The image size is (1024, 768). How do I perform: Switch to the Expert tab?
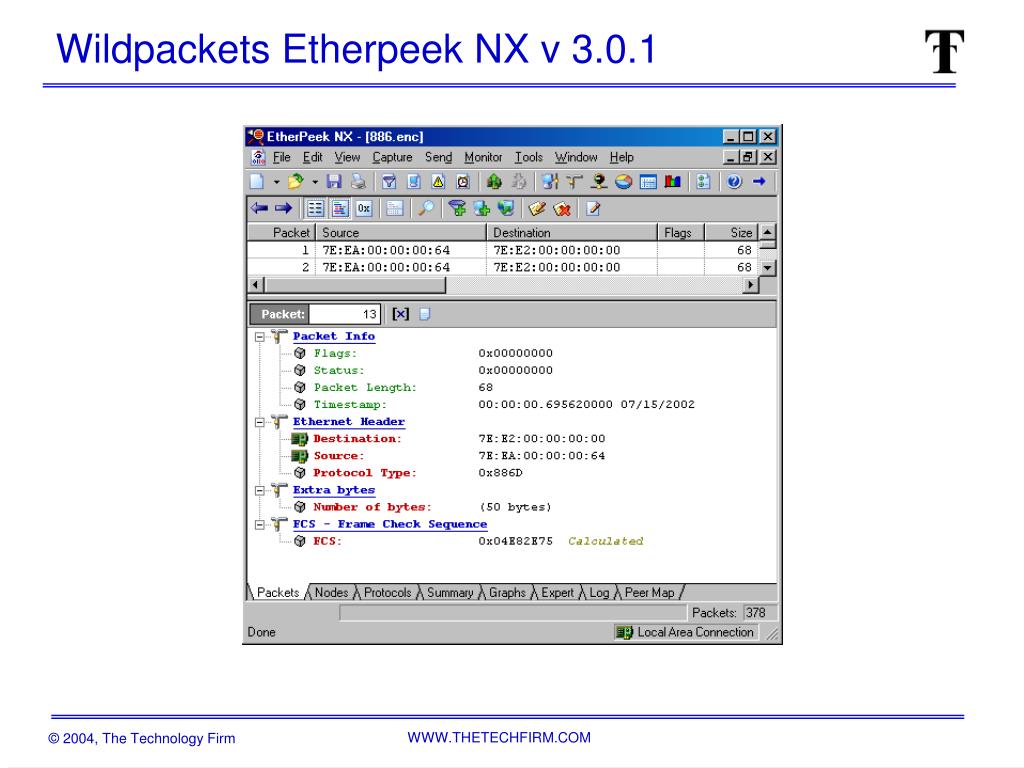tap(557, 592)
